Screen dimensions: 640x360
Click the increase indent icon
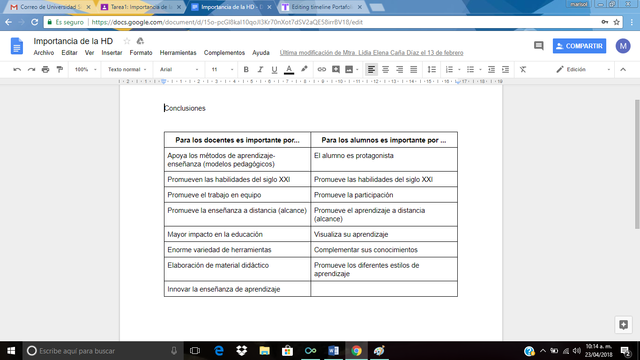point(505,69)
